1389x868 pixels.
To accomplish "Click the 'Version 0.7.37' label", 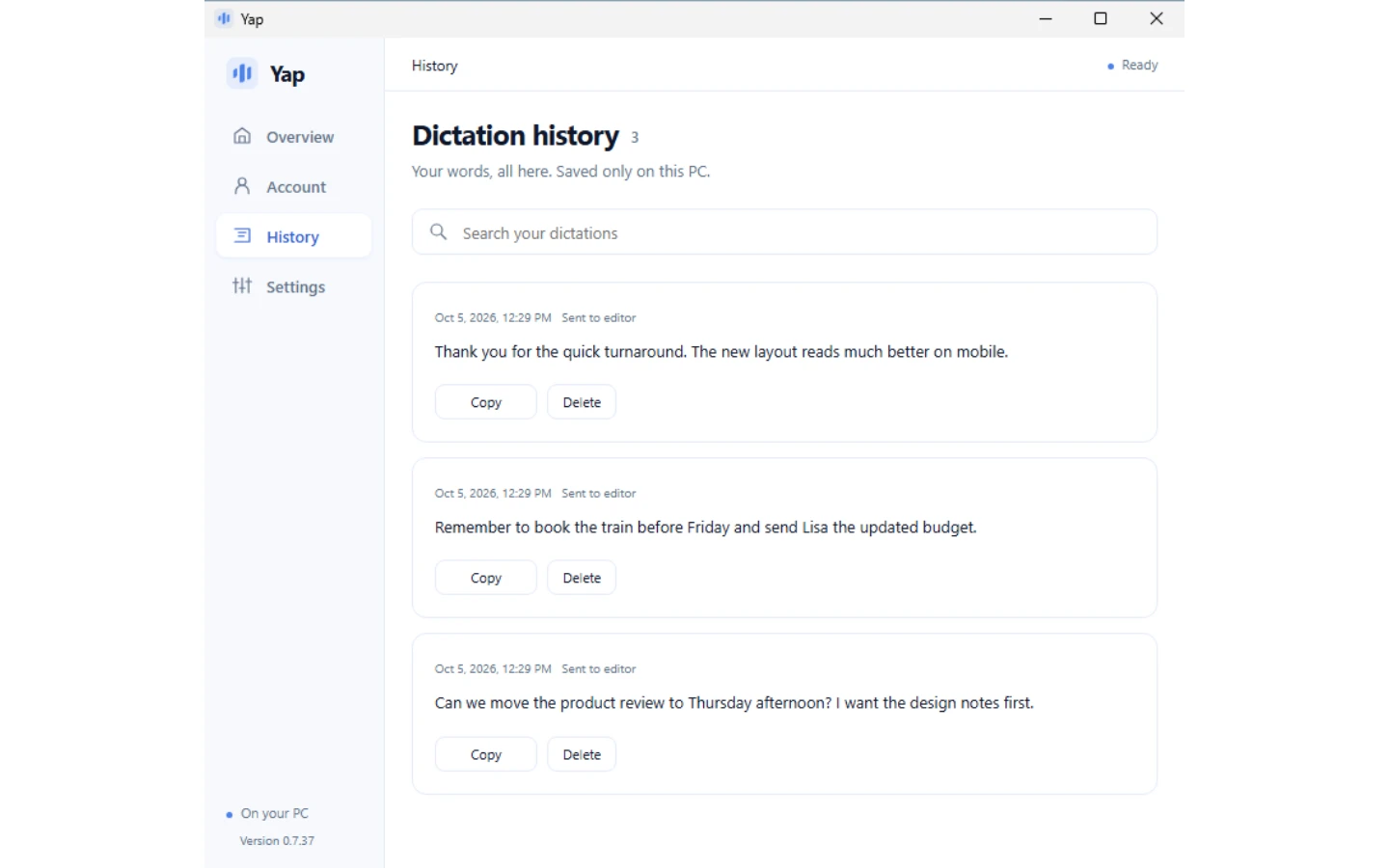I will coord(277,841).
